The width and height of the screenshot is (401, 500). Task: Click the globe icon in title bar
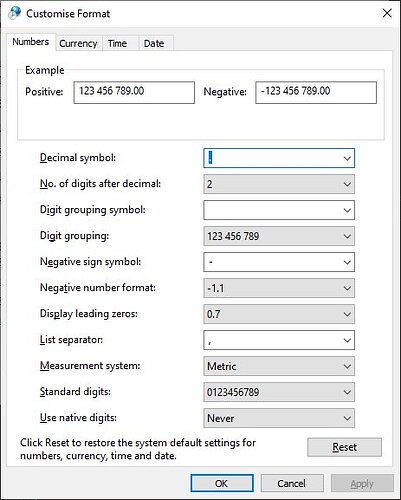14,13
